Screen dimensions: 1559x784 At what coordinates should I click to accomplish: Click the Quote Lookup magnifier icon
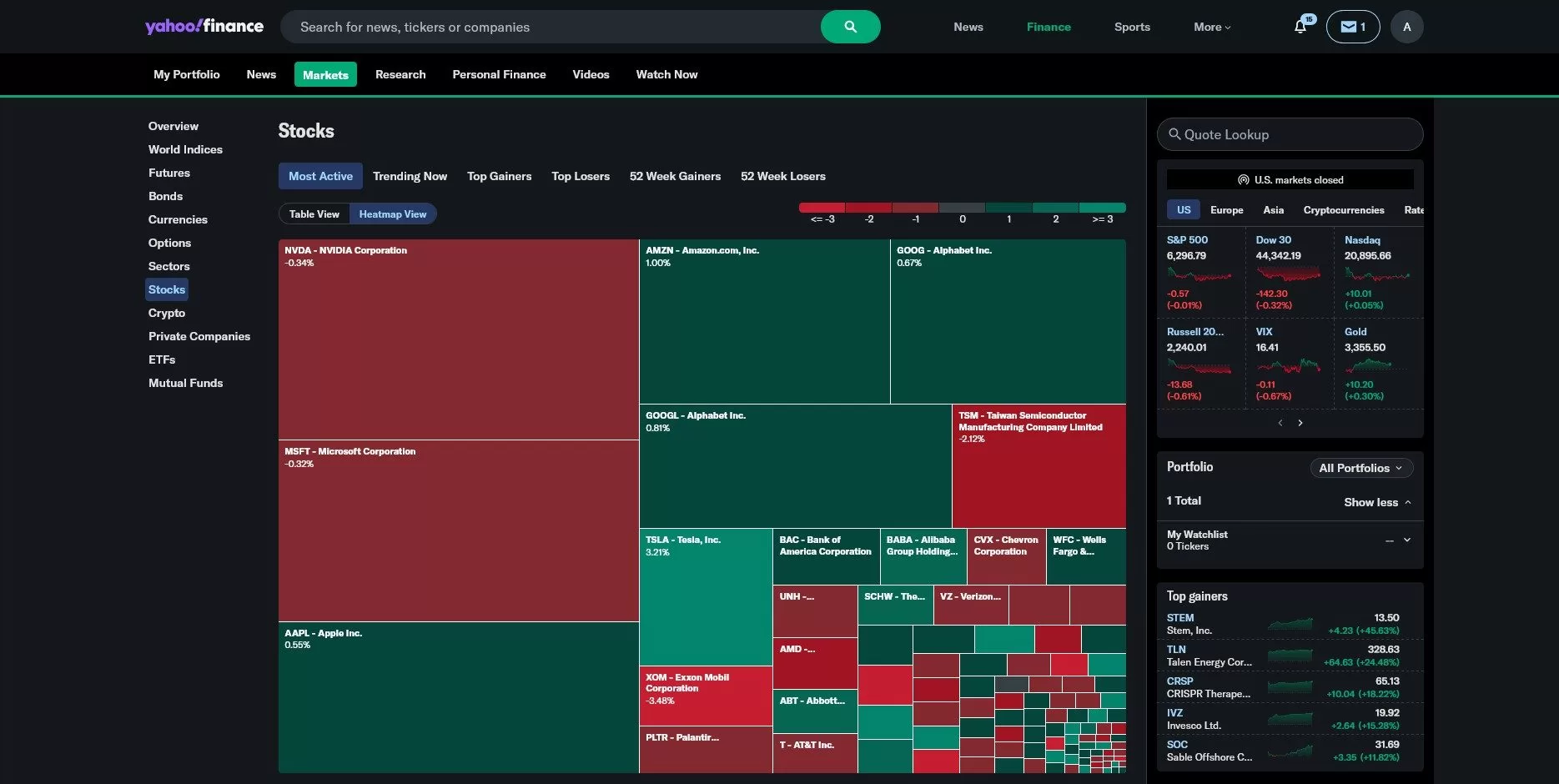pos(1174,134)
